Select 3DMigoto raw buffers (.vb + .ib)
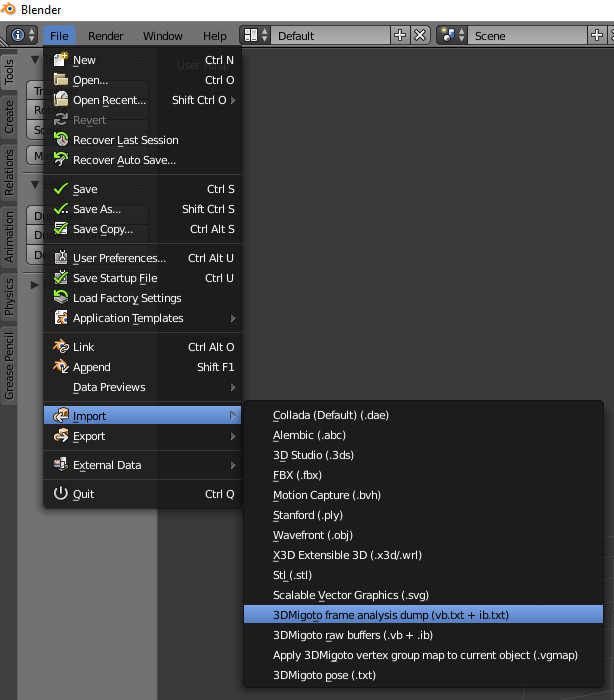Screen dimensions: 614x700 coord(423,635)
